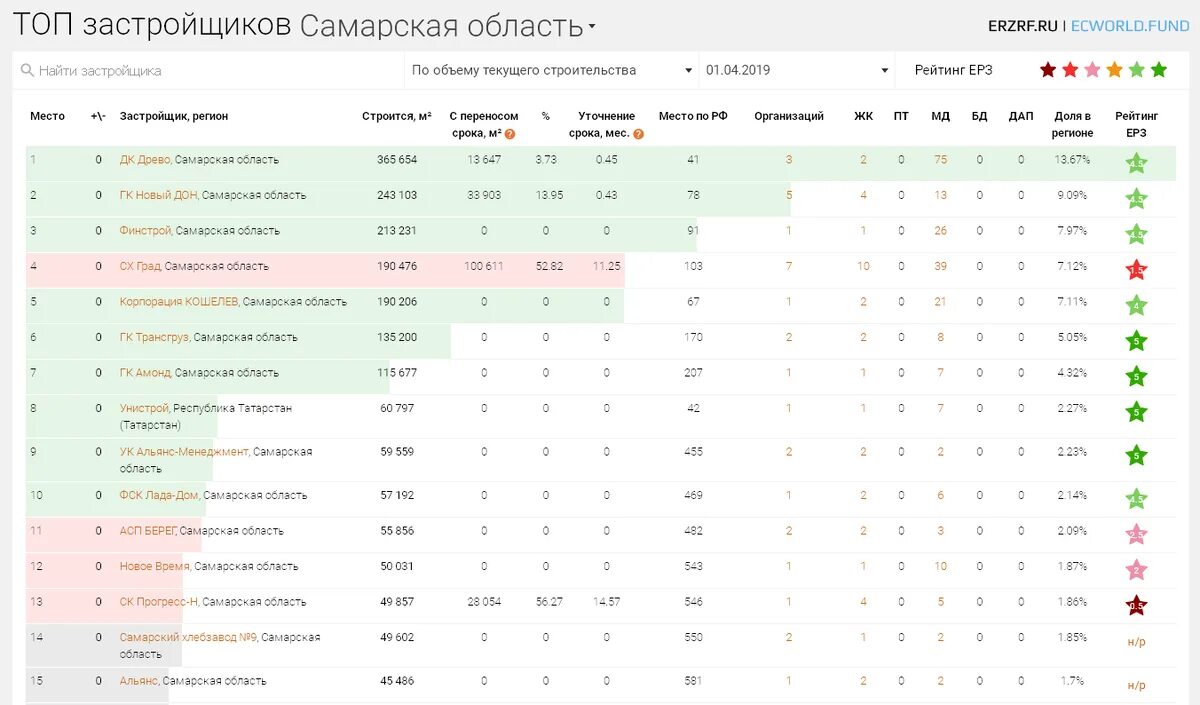Sort by 'Организаций' column header

click(x=789, y=116)
